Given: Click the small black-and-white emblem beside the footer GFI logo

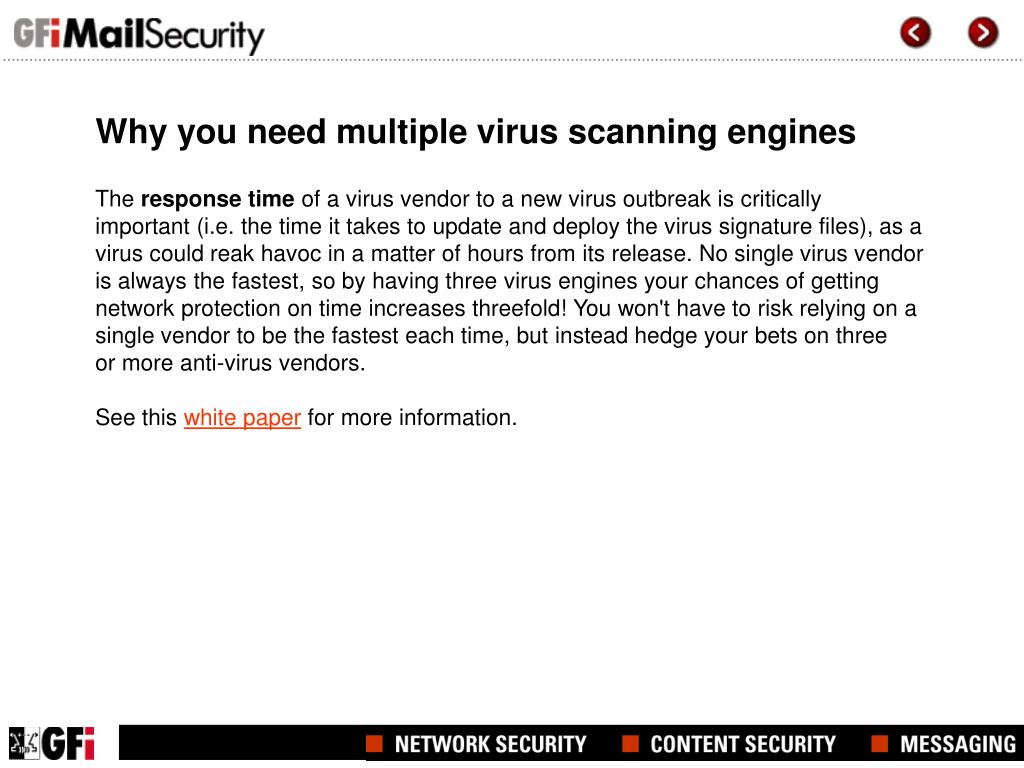Looking at the screenshot, I should tap(24, 743).
